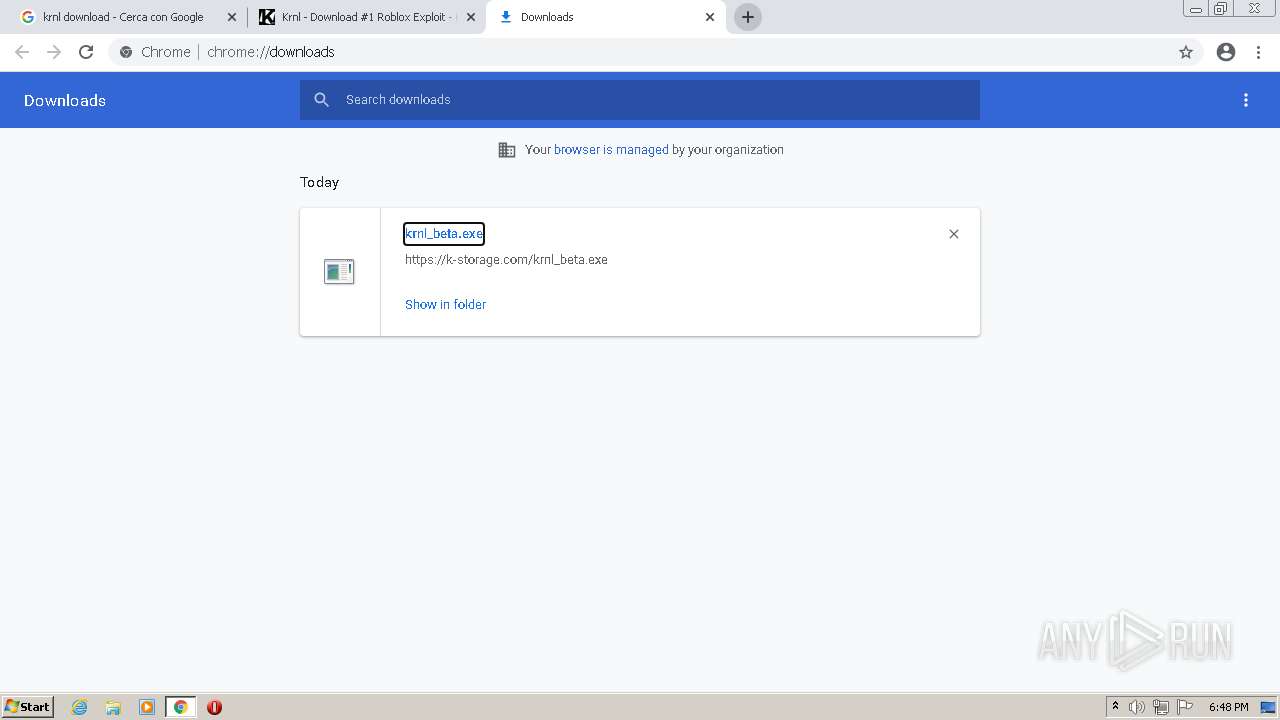Open the network tray icon
The height and width of the screenshot is (720, 1280).
1161,707
